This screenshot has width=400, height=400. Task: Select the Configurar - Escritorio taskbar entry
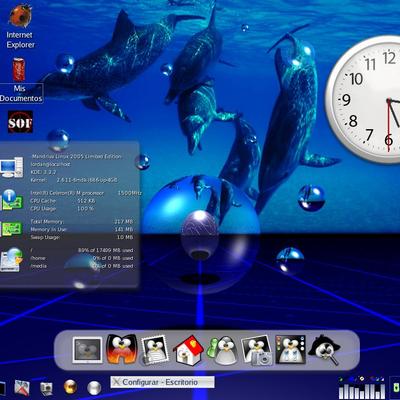(x=162, y=382)
